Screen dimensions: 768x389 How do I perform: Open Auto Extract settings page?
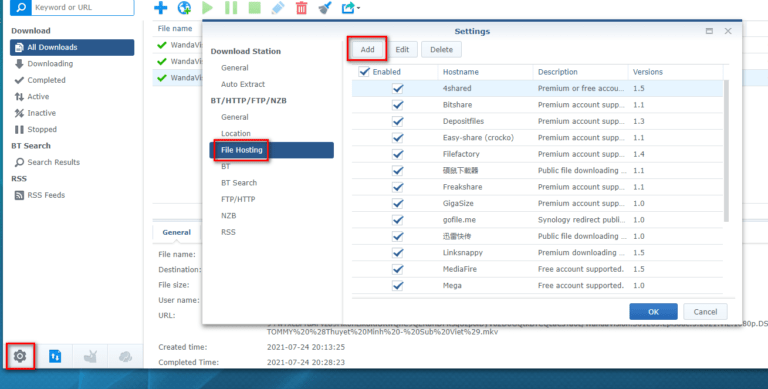click(x=243, y=84)
